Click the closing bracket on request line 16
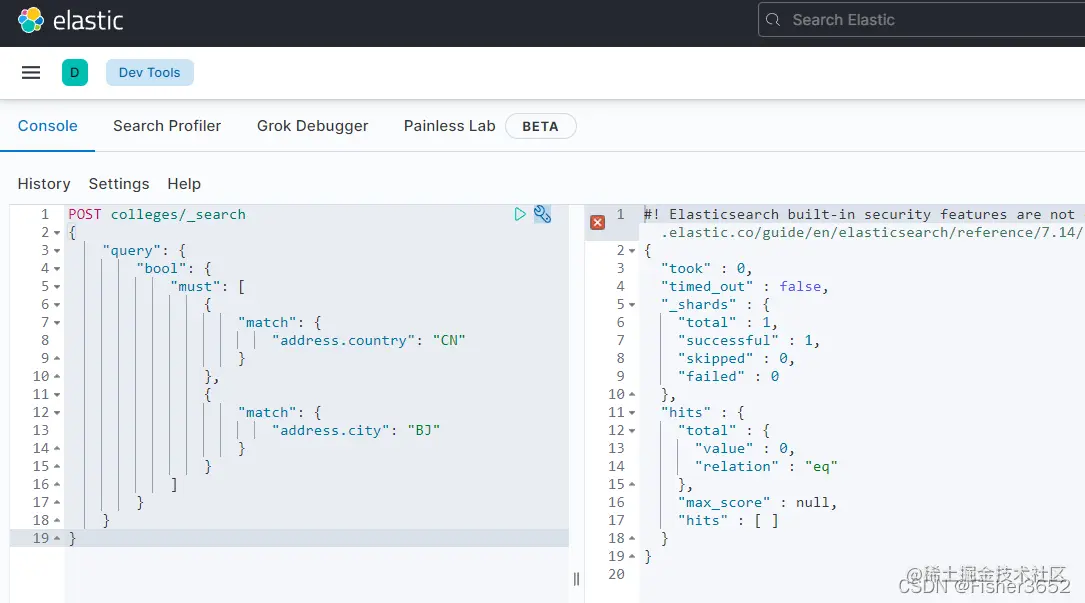The image size is (1085, 603). tap(174, 485)
